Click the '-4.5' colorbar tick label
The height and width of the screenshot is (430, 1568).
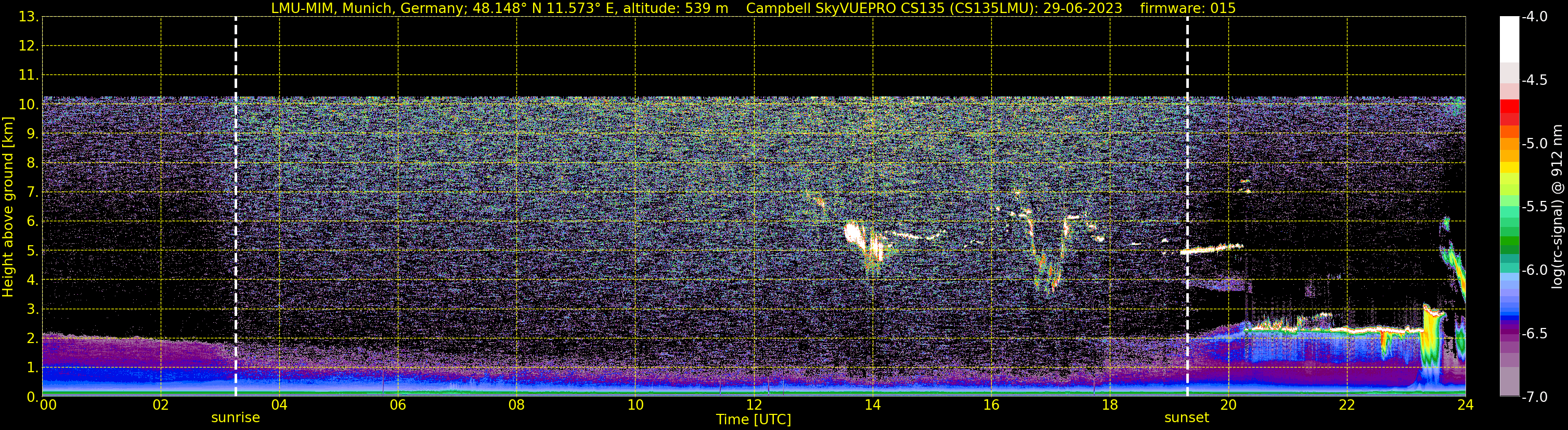(x=1535, y=80)
